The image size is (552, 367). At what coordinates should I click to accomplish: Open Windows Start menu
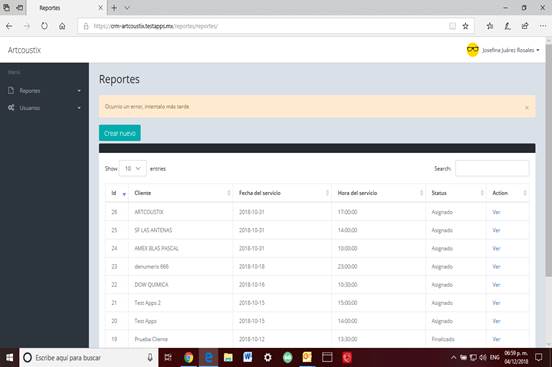10,357
